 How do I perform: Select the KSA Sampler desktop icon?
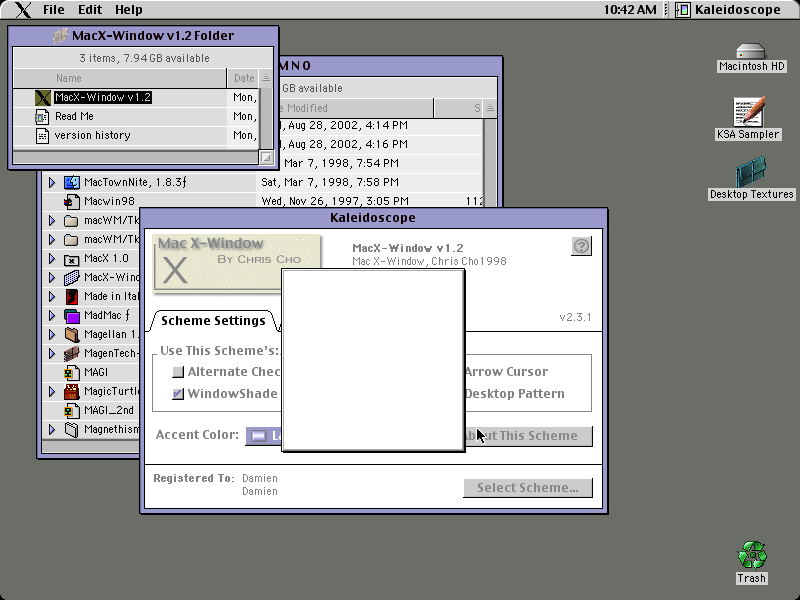click(748, 112)
